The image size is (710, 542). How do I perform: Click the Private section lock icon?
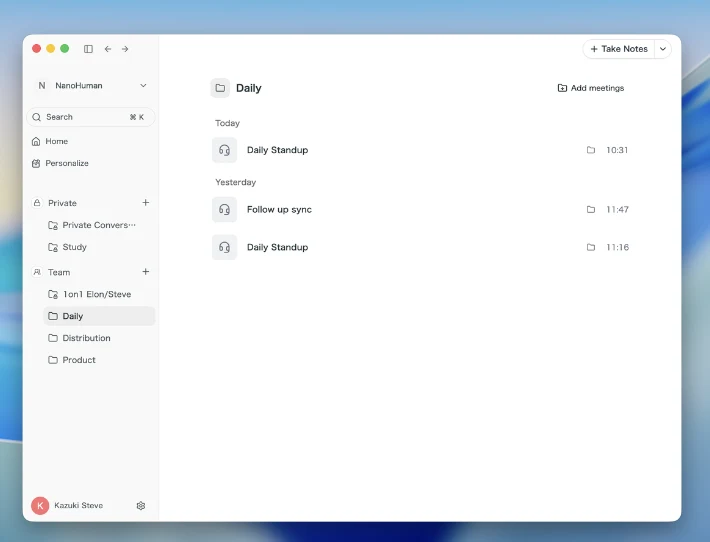click(37, 203)
